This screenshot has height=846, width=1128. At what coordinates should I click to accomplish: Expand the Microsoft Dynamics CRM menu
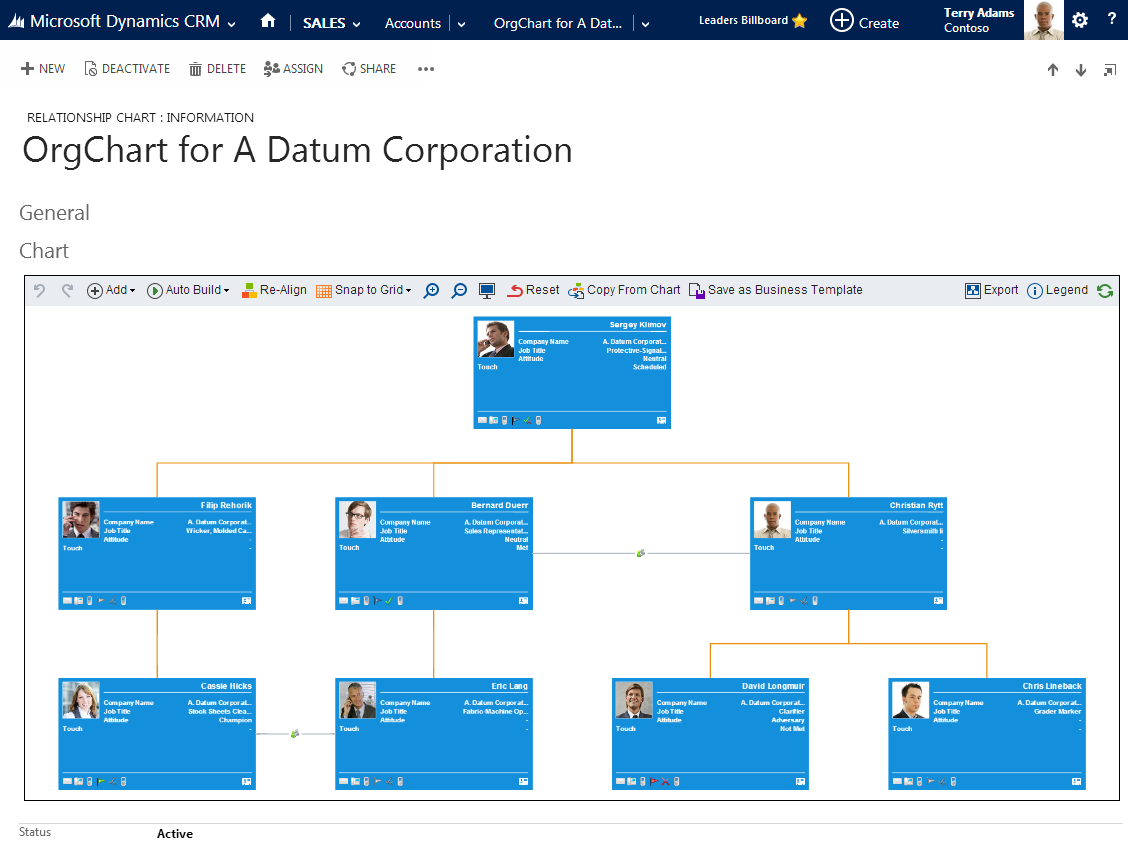231,24
